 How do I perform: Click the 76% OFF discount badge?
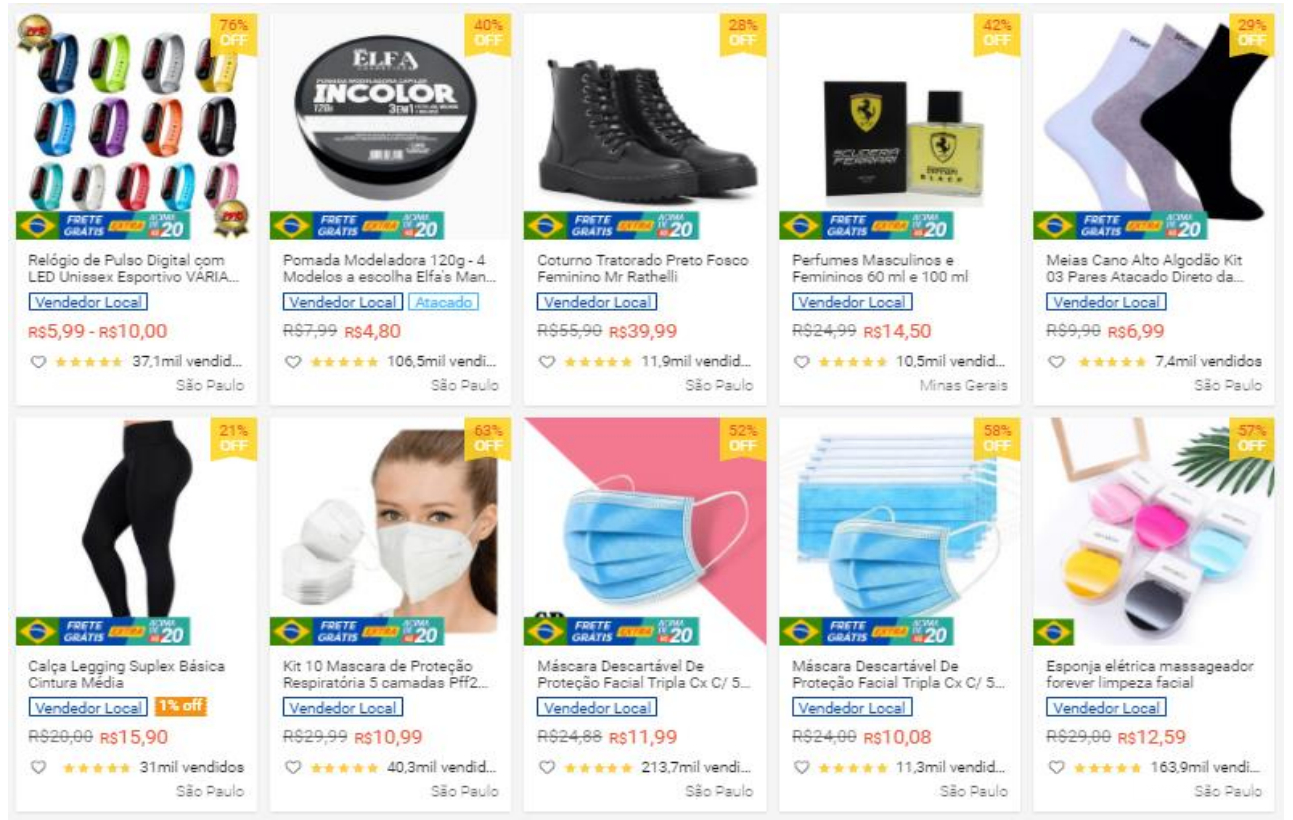pyautogui.click(x=233, y=32)
